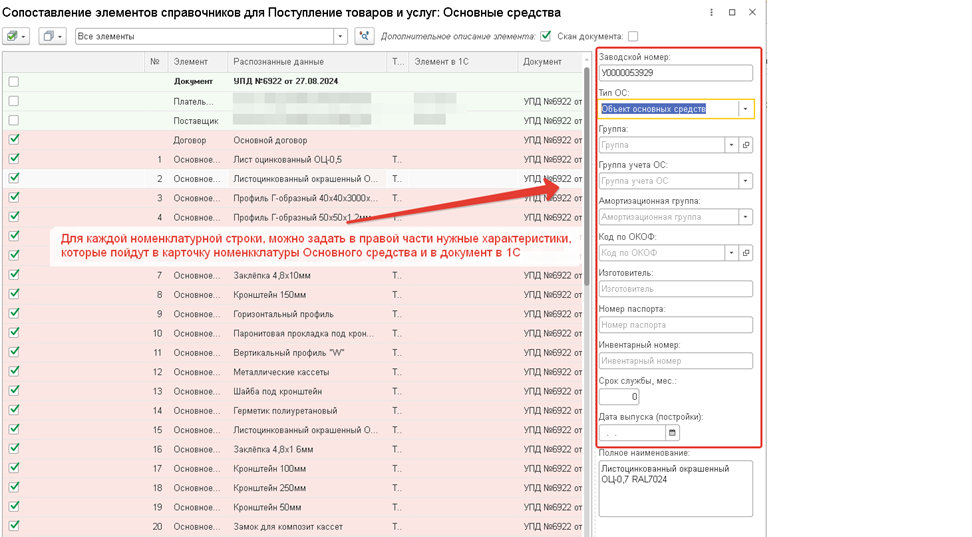Open the Группа field selection icon
This screenshot has width=972, height=537.
(746, 145)
